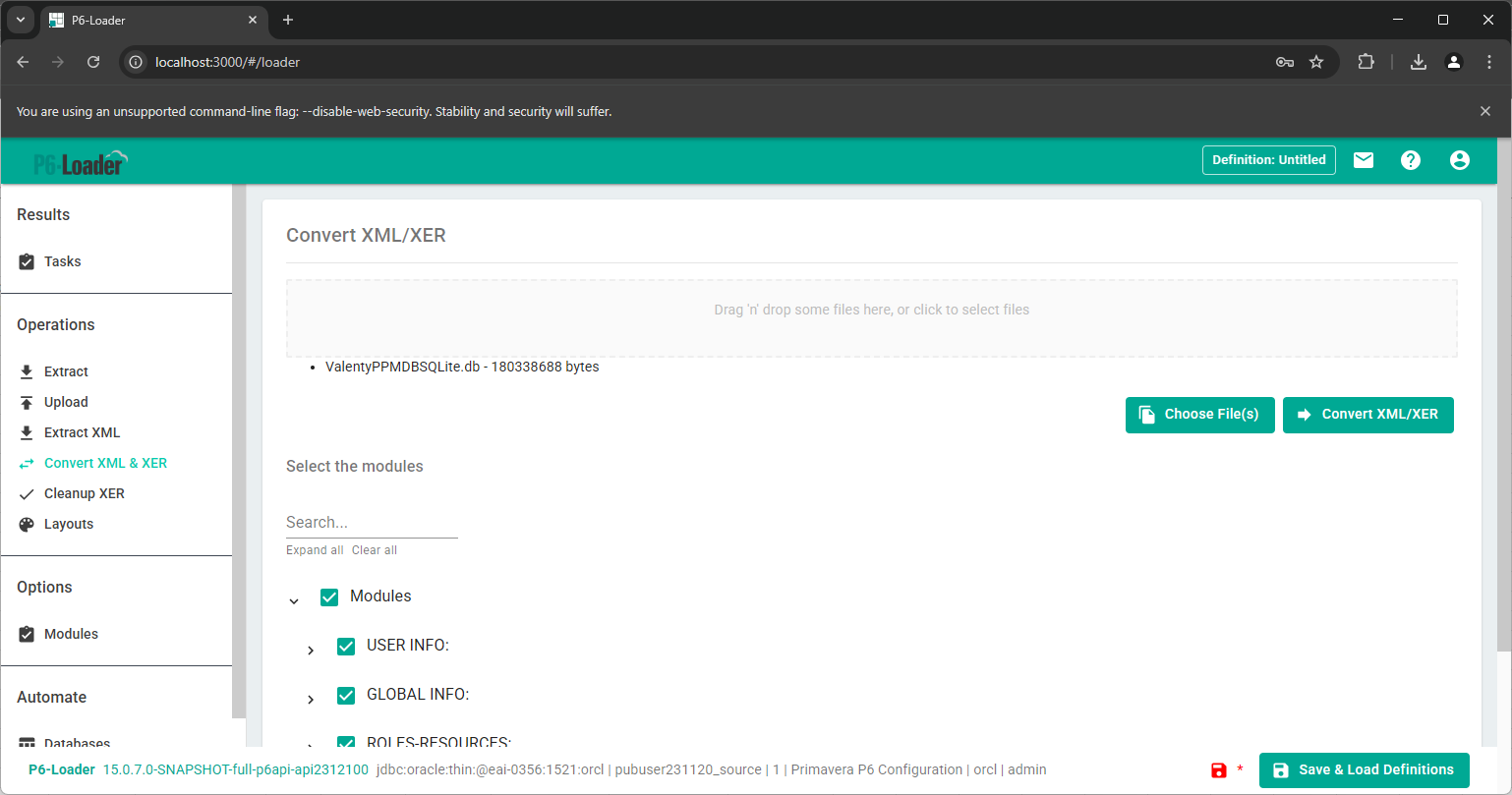Open the mail envelope icon in header
The width and height of the screenshot is (1512, 795).
point(1363,160)
